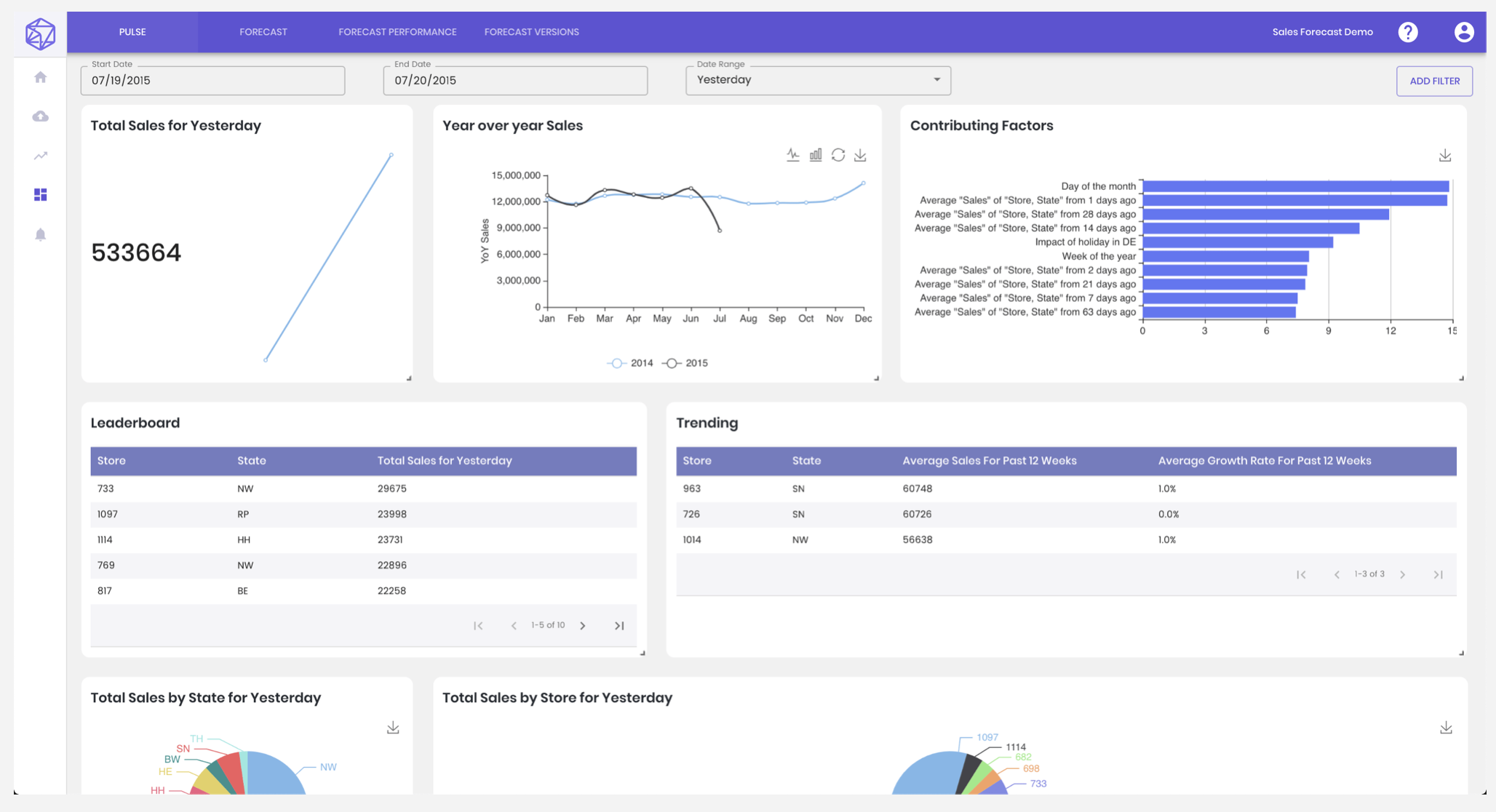Click the End Date field

tap(515, 80)
